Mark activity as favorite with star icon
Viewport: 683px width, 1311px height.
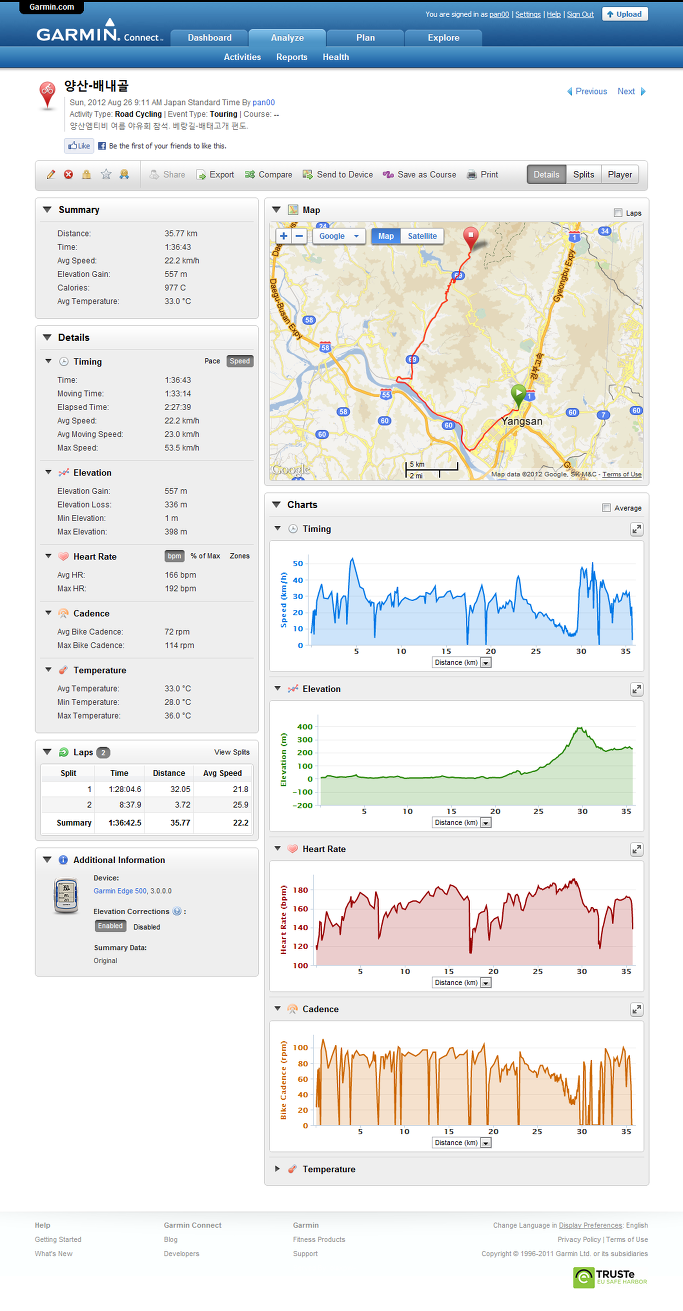(106, 174)
